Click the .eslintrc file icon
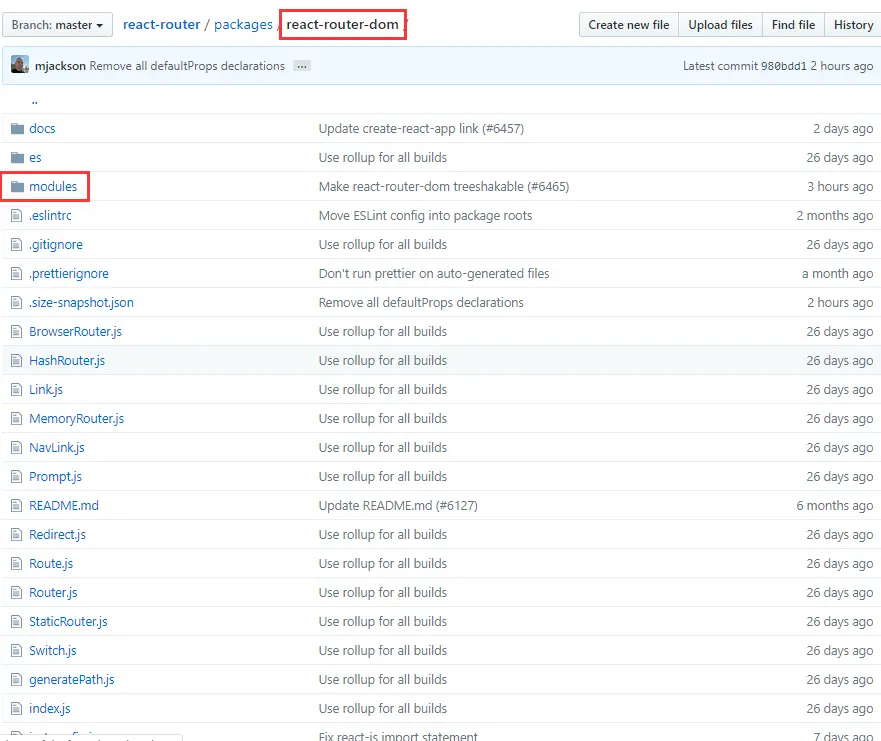The image size is (881, 741). 17,215
